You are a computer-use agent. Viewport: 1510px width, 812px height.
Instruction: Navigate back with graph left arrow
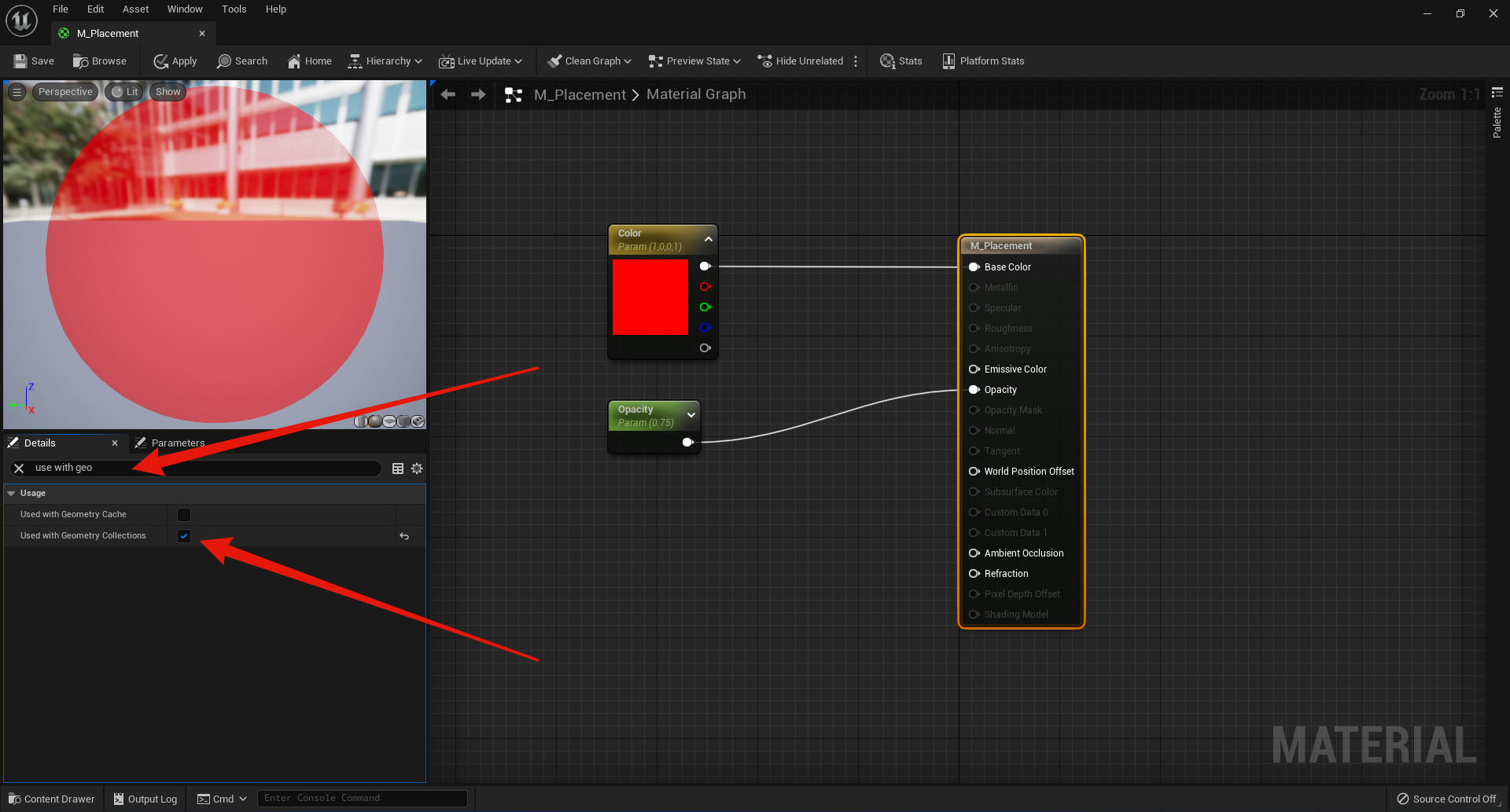click(x=448, y=94)
